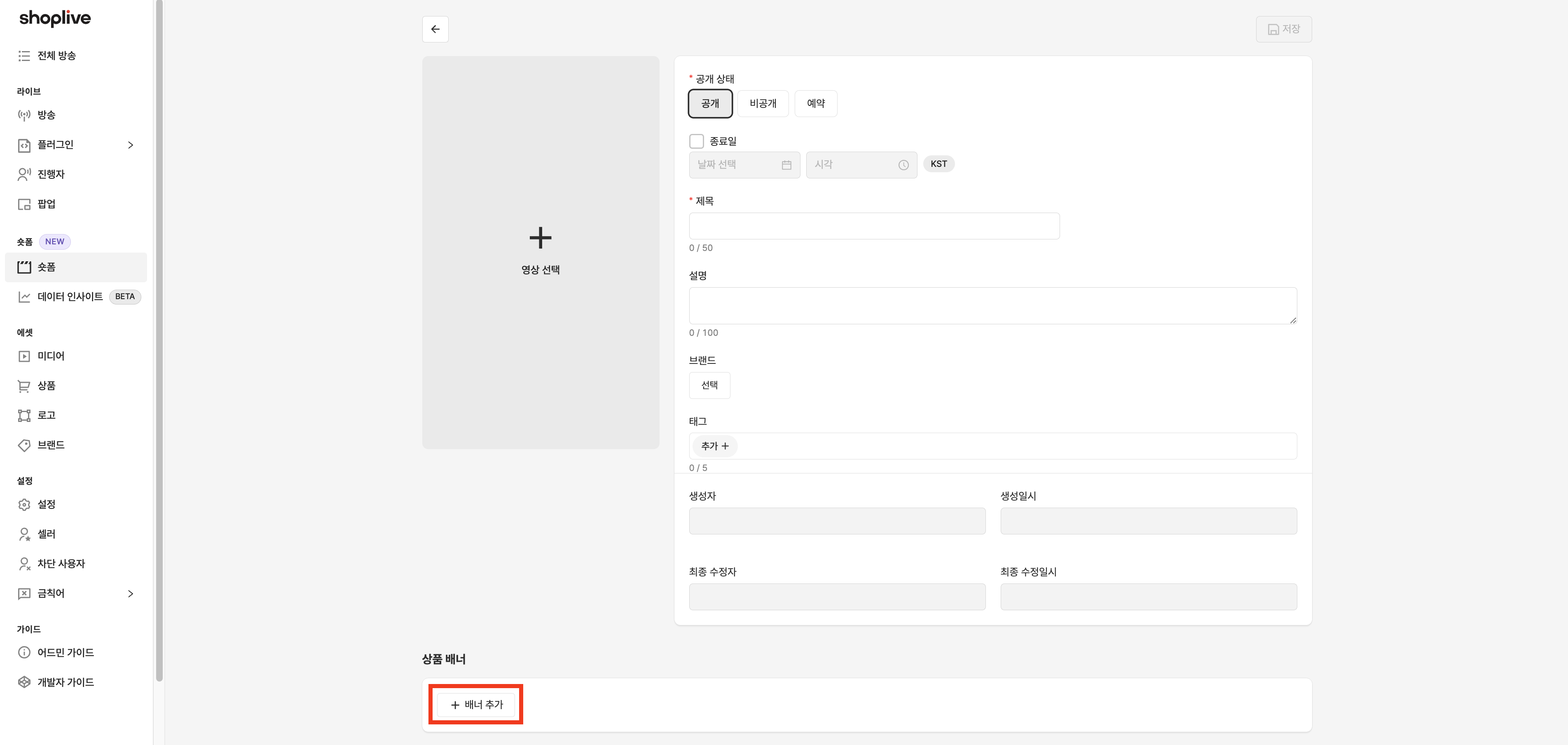This screenshot has width=1568, height=745.
Task: Click the NEW badge next to 숏폼
Action: click(55, 241)
